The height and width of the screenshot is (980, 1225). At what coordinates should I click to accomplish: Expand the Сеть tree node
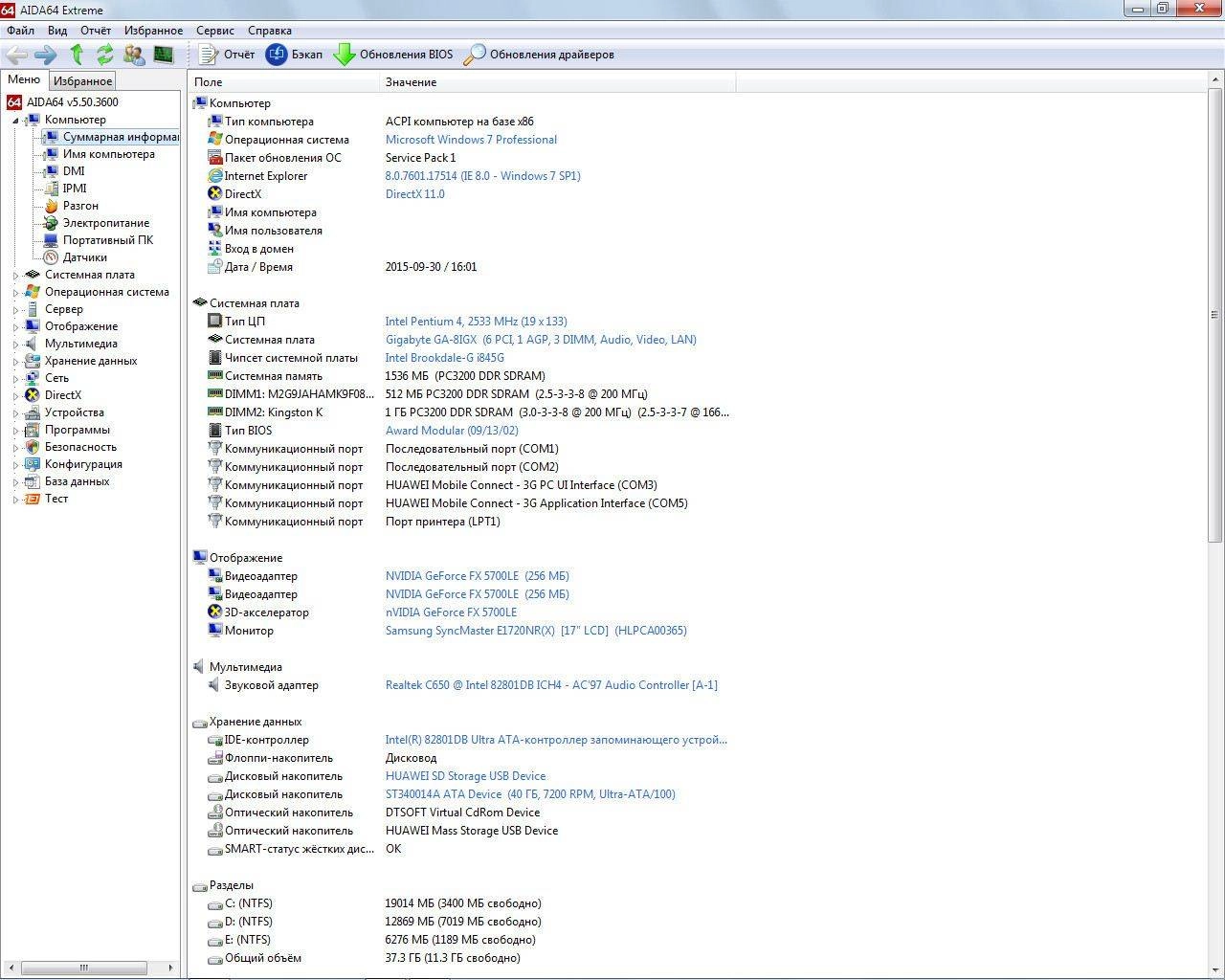tap(15, 379)
